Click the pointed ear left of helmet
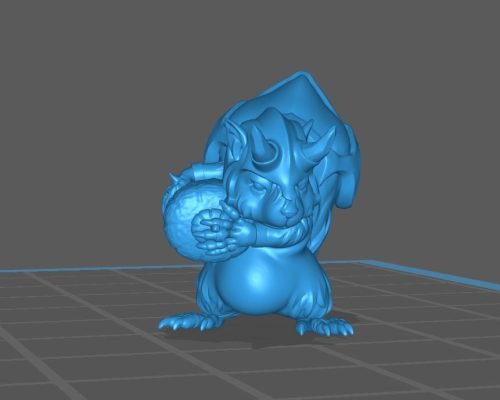 pyautogui.click(x=232, y=128)
